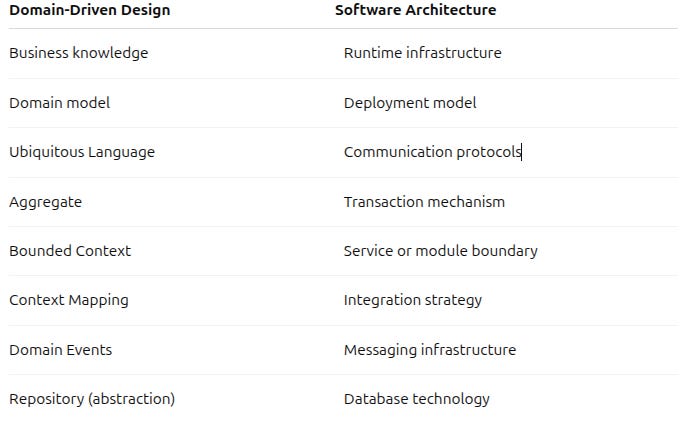Place cursor in Communication protocols cell
Image resolution: width=688 pixels, height=429 pixels.
(x=433, y=152)
